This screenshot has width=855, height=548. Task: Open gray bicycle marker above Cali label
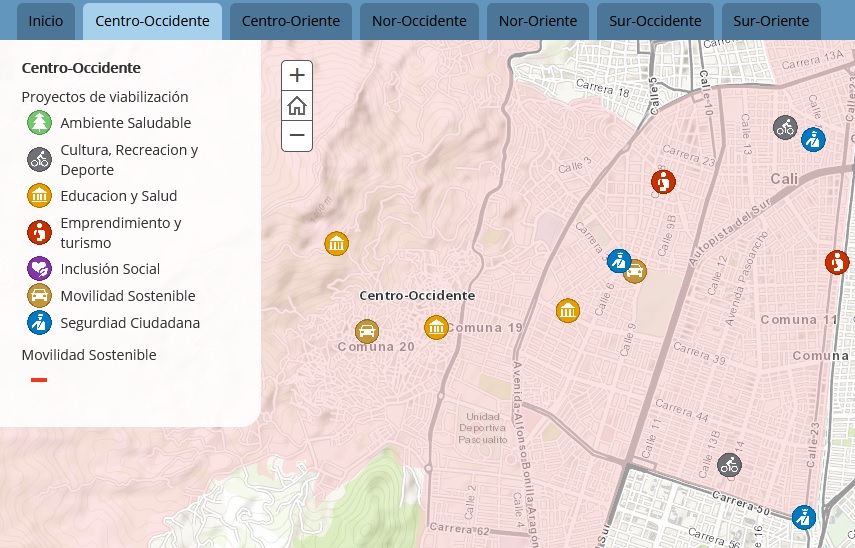[x=785, y=128]
